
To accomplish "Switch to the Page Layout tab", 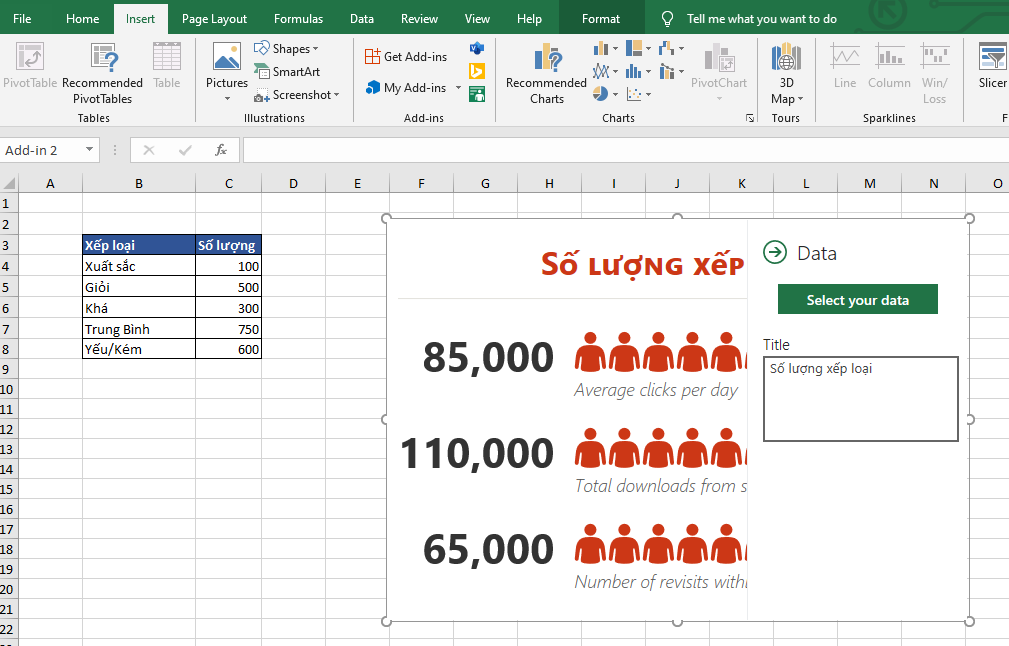I will (x=214, y=19).
